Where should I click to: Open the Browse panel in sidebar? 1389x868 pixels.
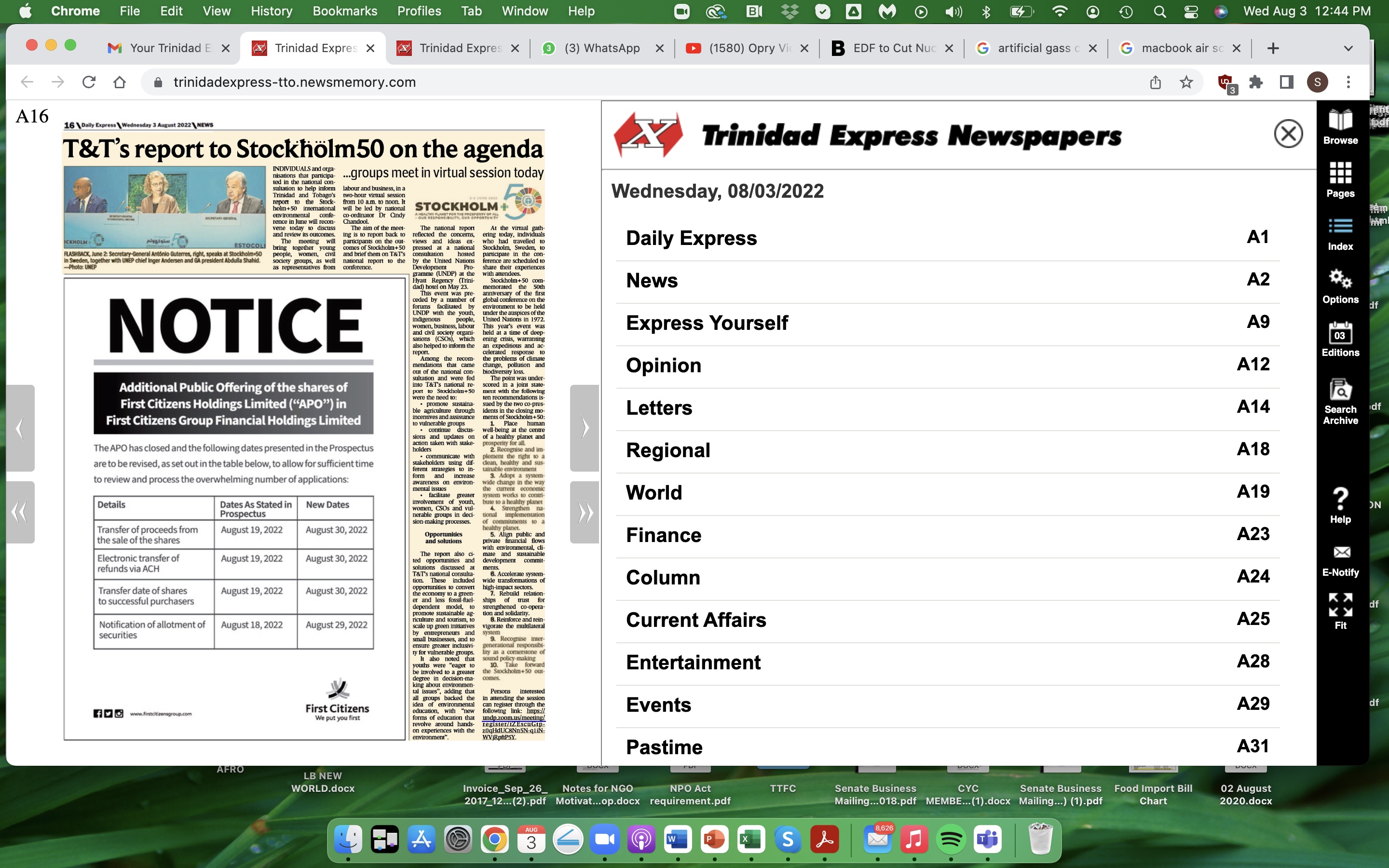[1340, 127]
